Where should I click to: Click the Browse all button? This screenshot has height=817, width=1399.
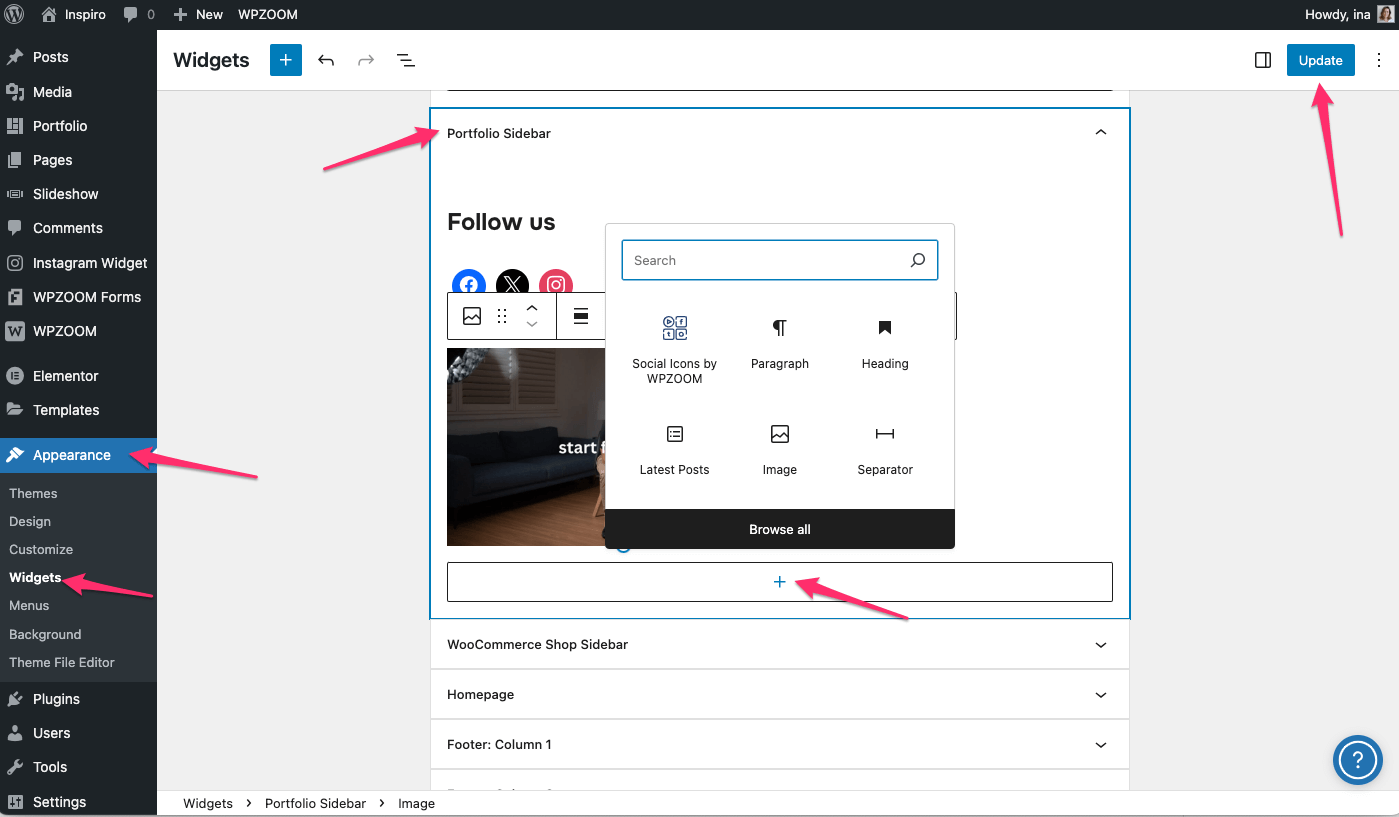click(x=780, y=529)
